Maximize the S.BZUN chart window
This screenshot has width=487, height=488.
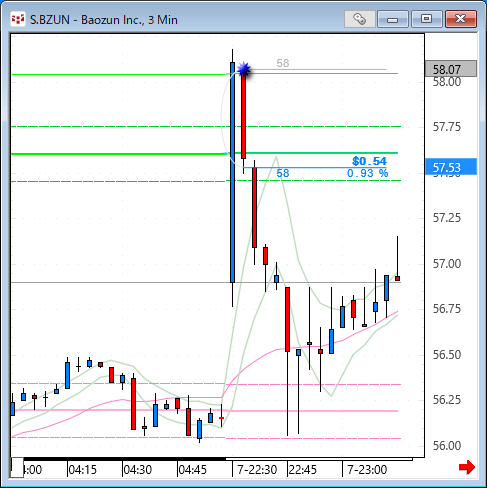[x=426, y=19]
